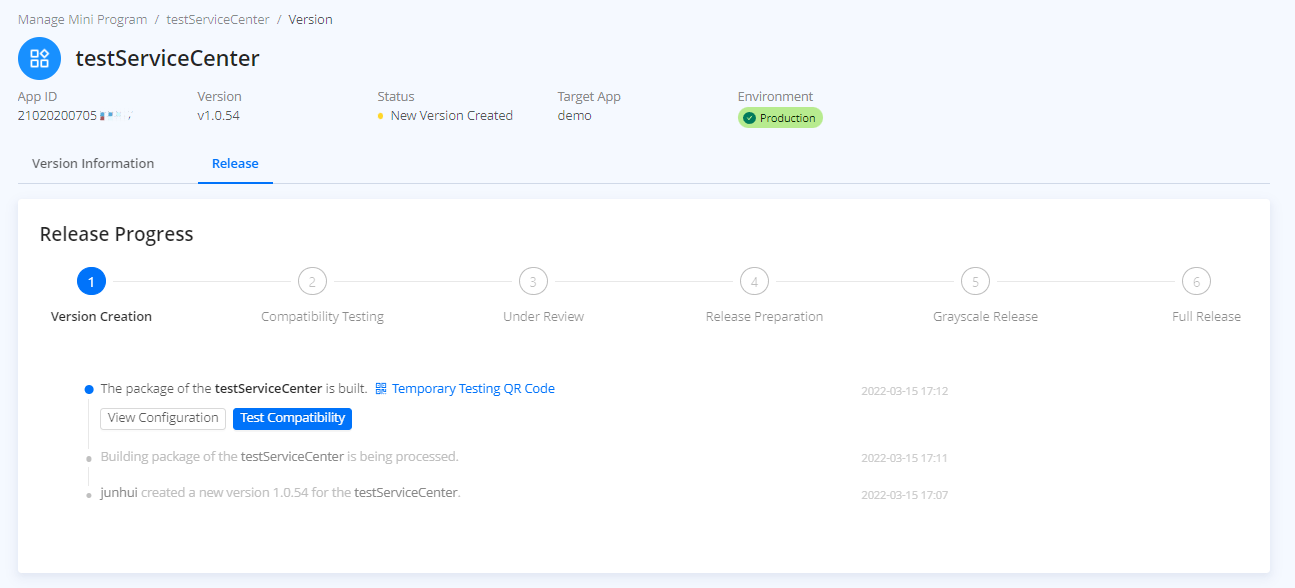Viewport: 1295px width, 588px height.
Task: Click the blue package built timeline dot
Action: pos(89,390)
